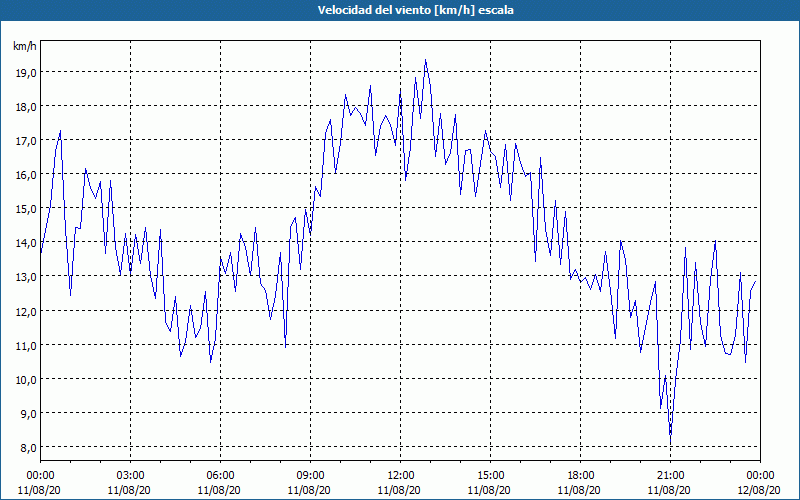Click the "00:00" label above "12/08/20"
This screenshot has width=800, height=500.
(760, 476)
